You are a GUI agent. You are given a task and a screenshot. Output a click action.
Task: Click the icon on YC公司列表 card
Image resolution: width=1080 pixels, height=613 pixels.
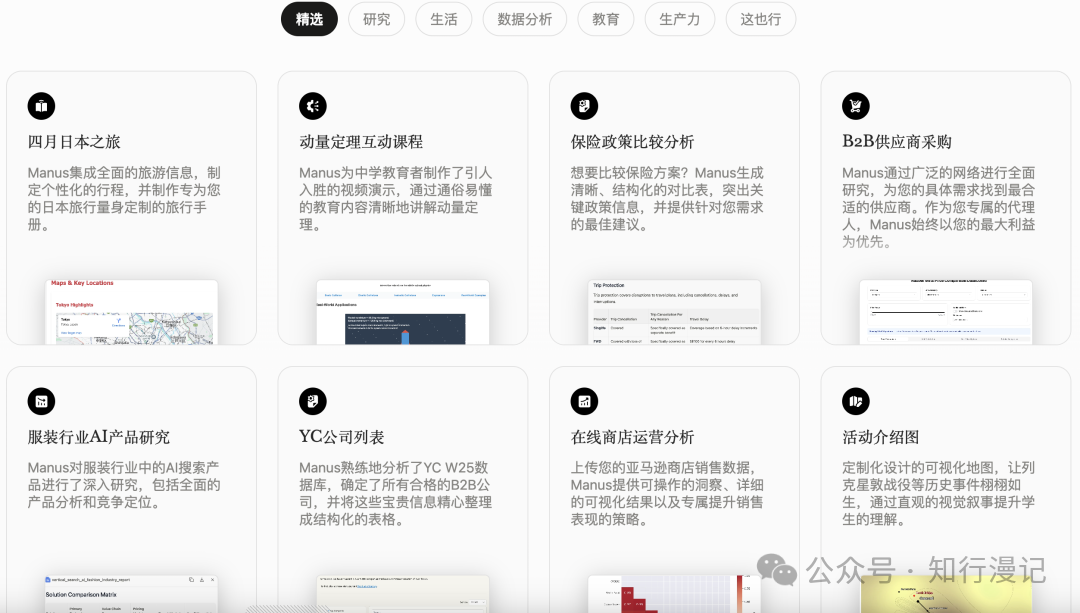[x=313, y=402]
